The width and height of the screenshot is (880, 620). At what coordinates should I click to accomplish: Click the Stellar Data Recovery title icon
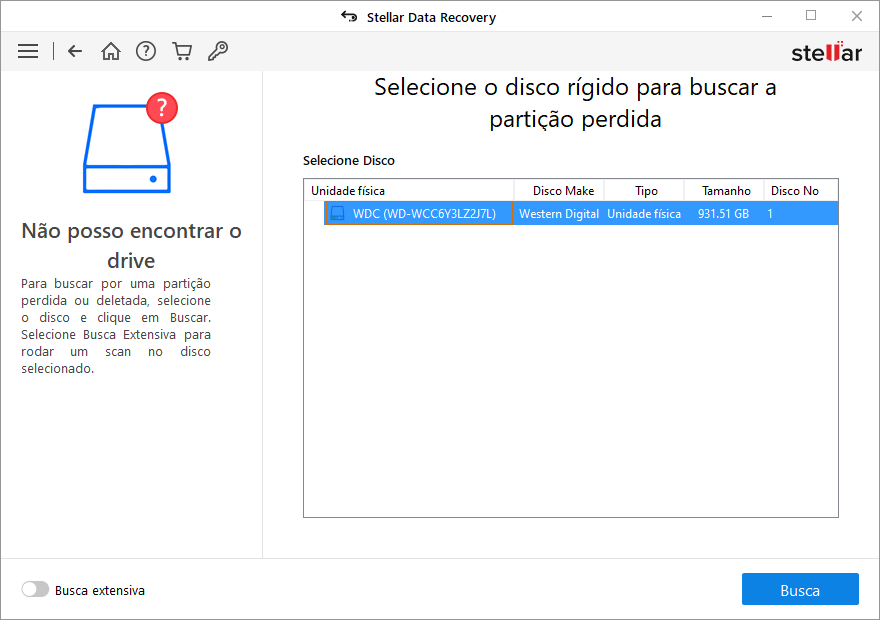[x=349, y=17]
